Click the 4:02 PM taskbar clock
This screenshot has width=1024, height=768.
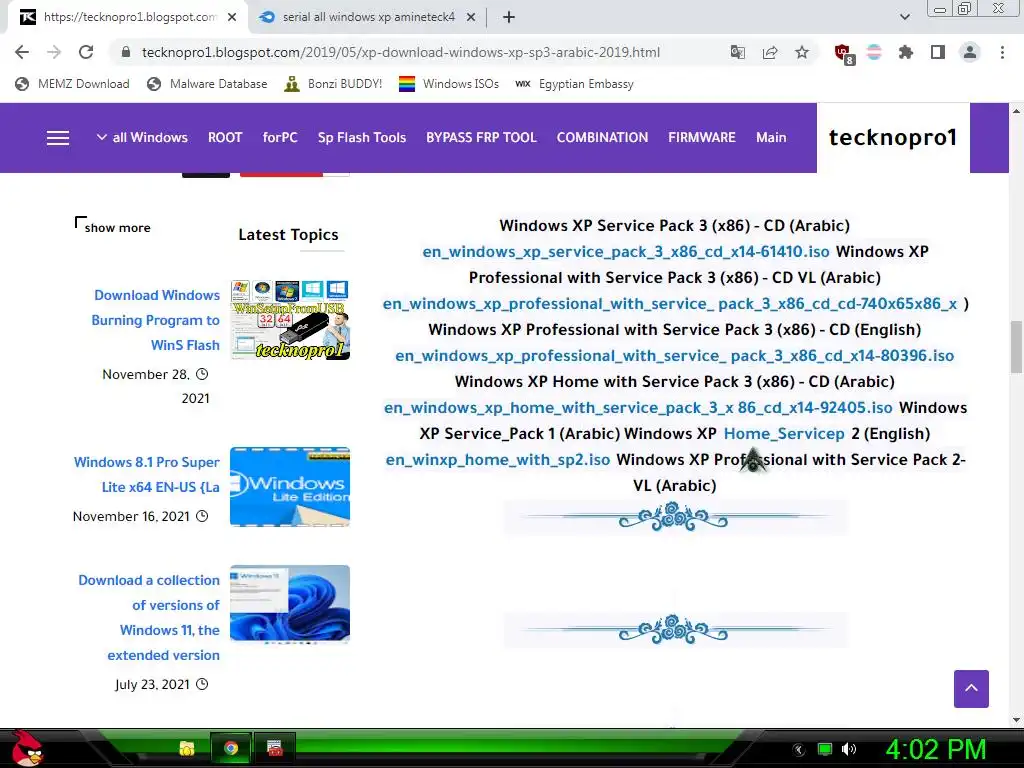[935, 749]
